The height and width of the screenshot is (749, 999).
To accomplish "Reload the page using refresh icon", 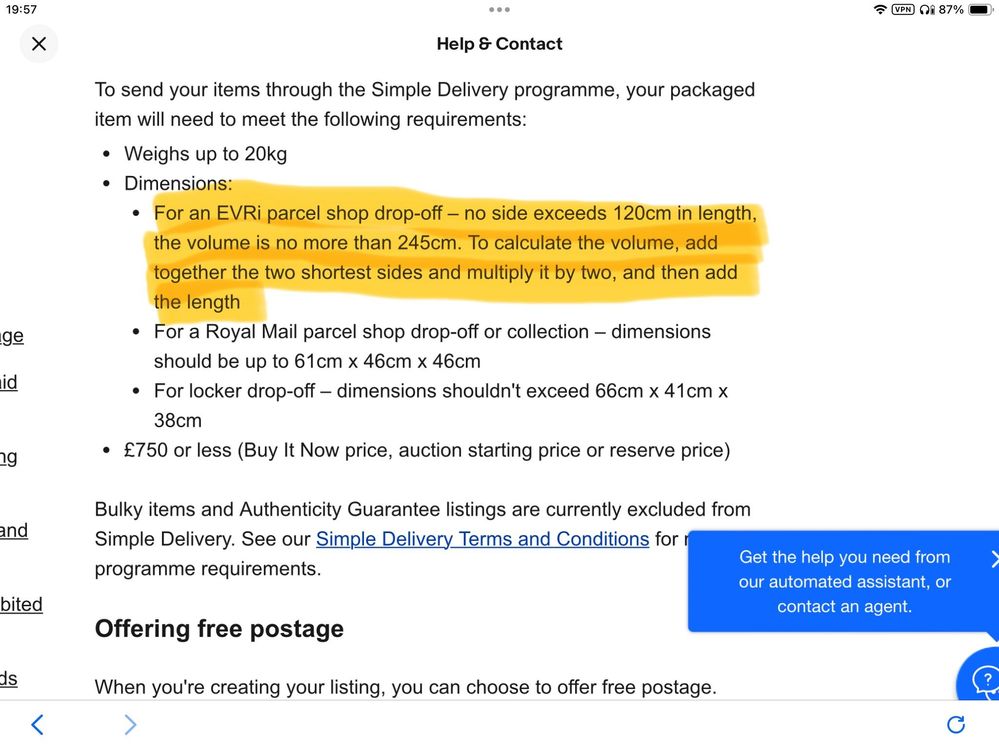I will [x=956, y=724].
